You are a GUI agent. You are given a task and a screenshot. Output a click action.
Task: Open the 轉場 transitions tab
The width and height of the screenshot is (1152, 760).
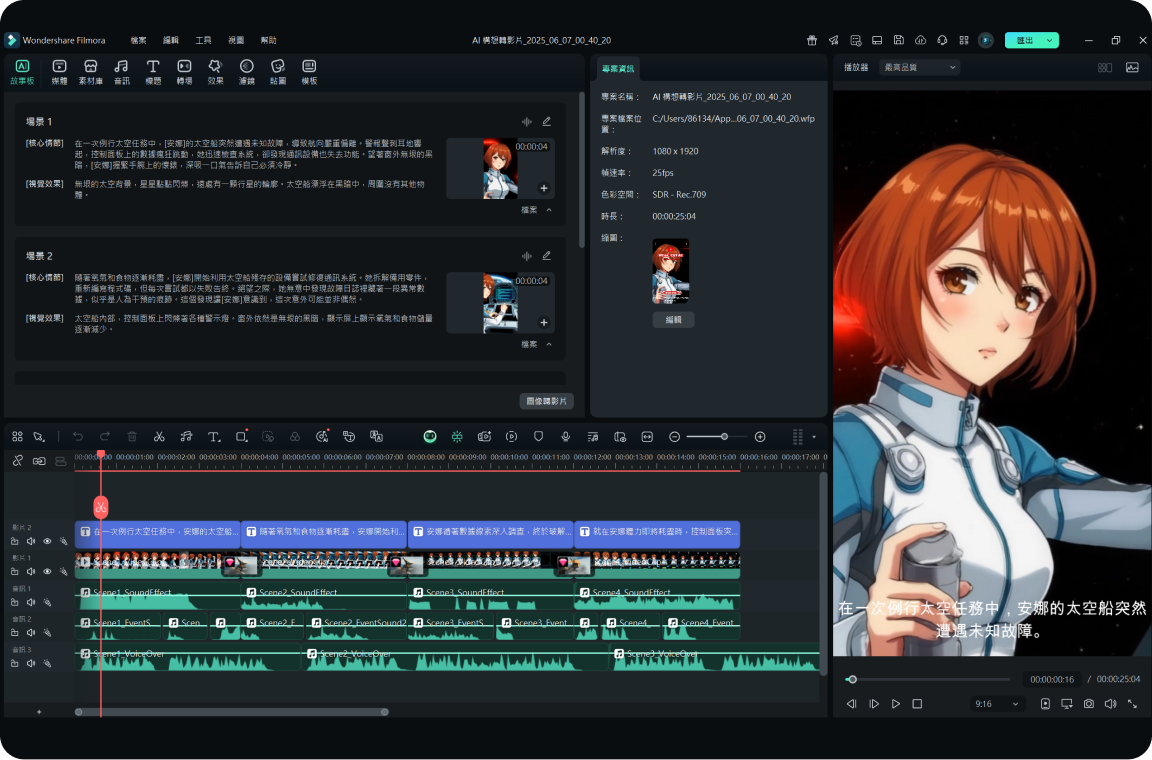tap(184, 72)
